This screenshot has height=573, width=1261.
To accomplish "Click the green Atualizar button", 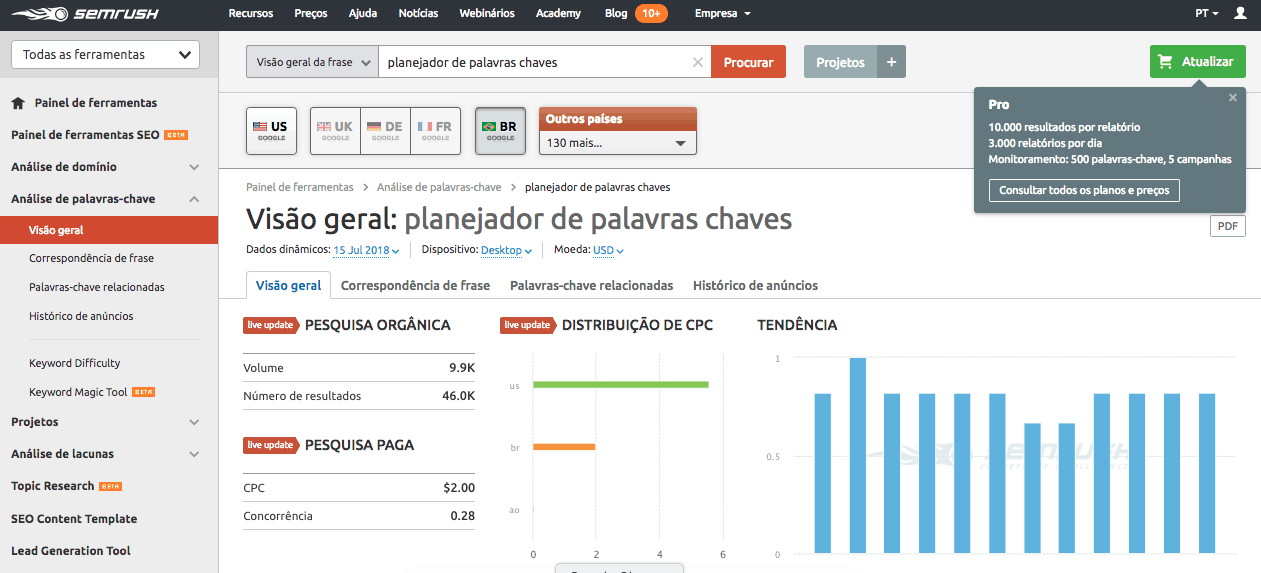I will coord(1198,61).
